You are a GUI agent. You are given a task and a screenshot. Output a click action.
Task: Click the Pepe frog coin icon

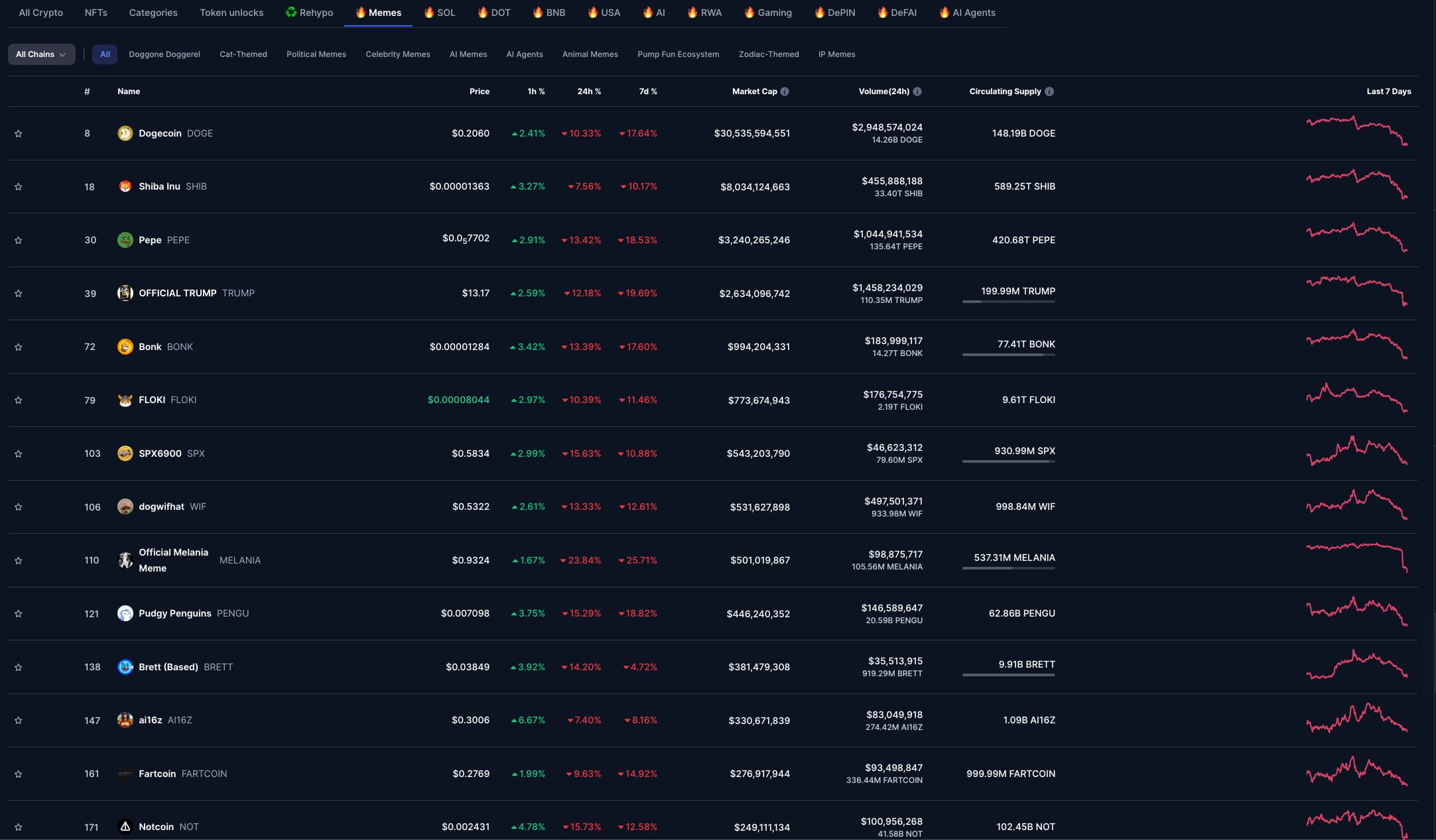coord(125,240)
